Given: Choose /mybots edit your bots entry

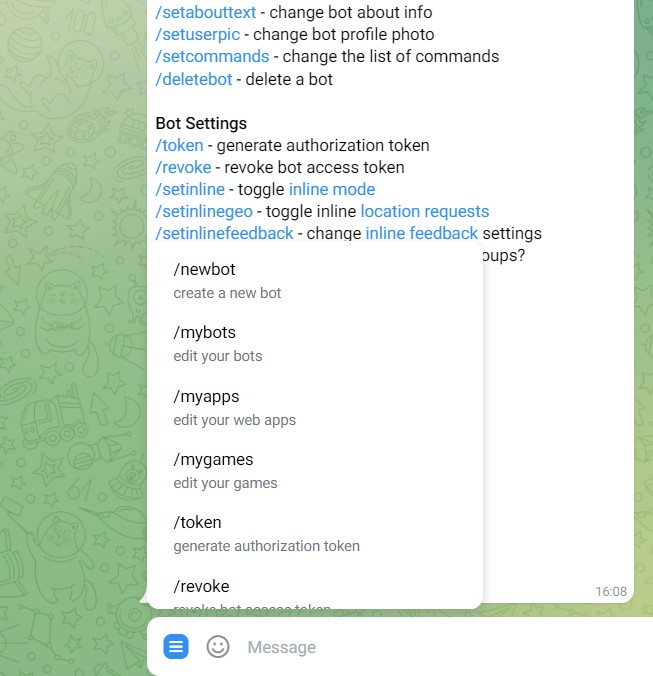Looking at the screenshot, I should [315, 344].
